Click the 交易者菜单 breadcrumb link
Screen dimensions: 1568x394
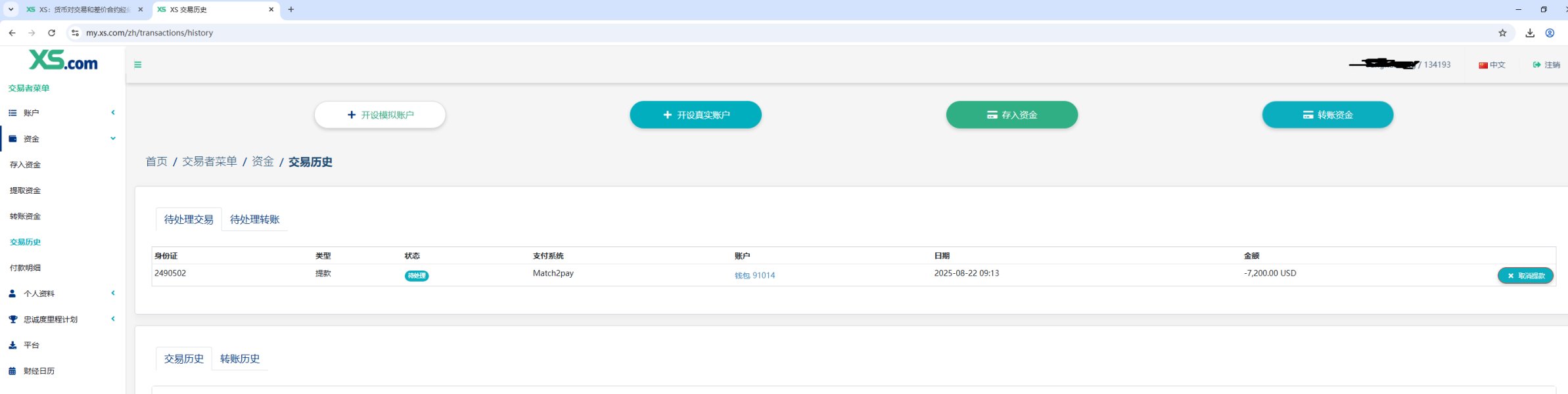coord(210,162)
